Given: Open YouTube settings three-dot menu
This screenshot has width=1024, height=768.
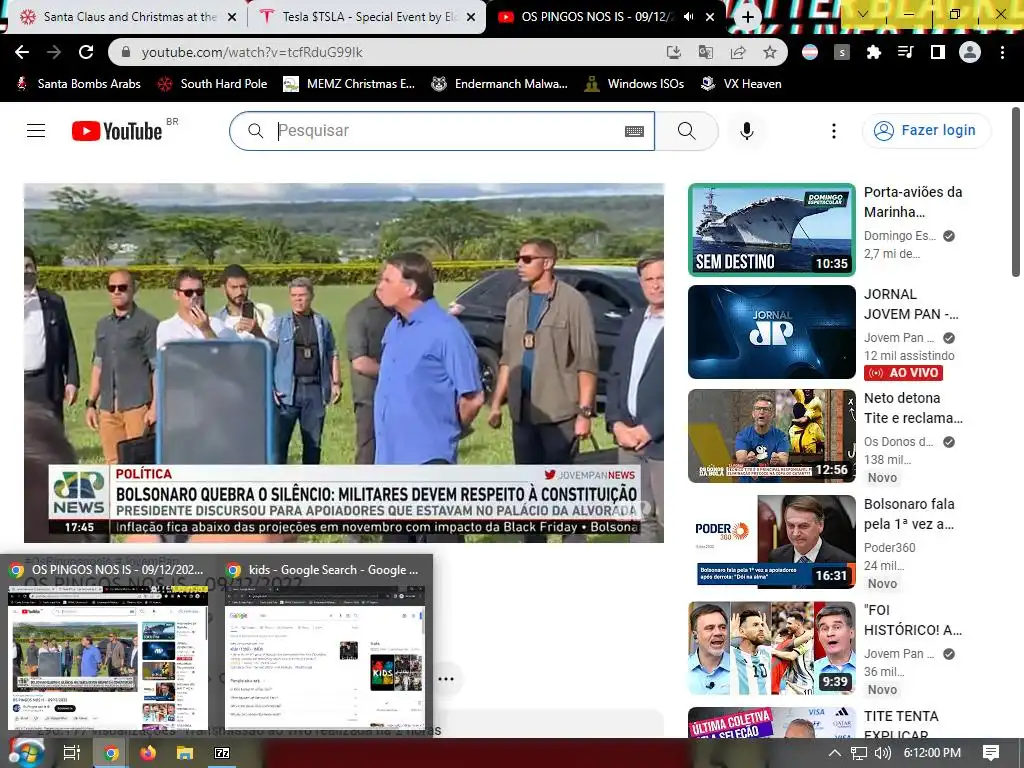Looking at the screenshot, I should [x=833, y=131].
